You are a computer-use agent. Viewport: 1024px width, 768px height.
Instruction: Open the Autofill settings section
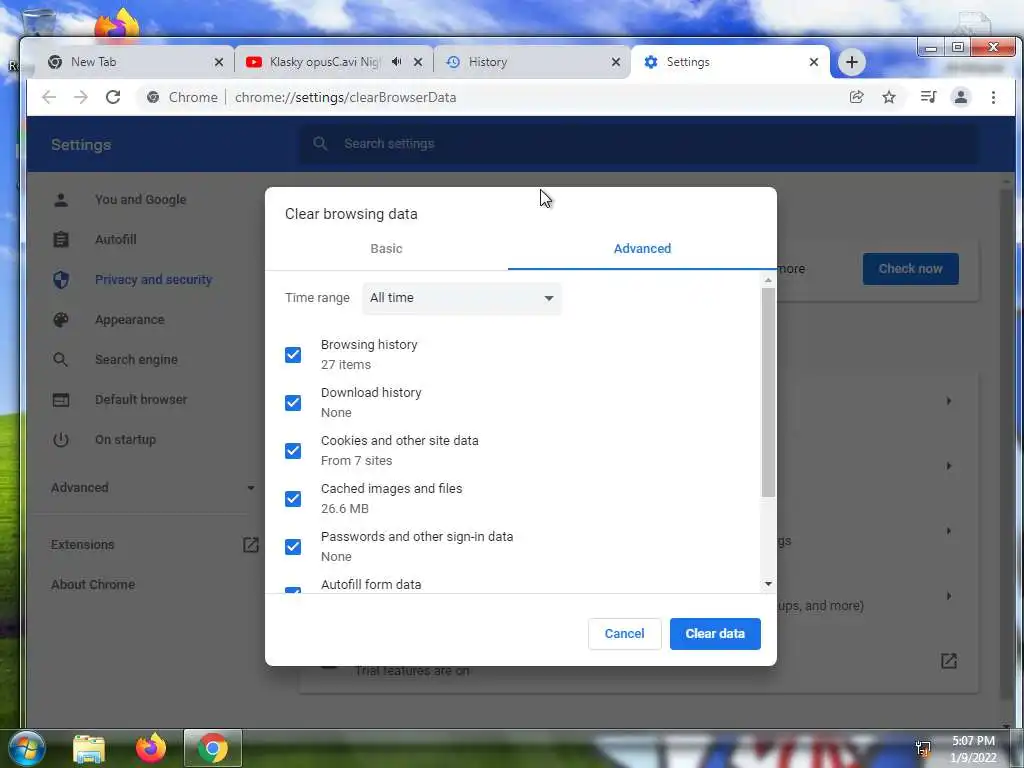116,240
